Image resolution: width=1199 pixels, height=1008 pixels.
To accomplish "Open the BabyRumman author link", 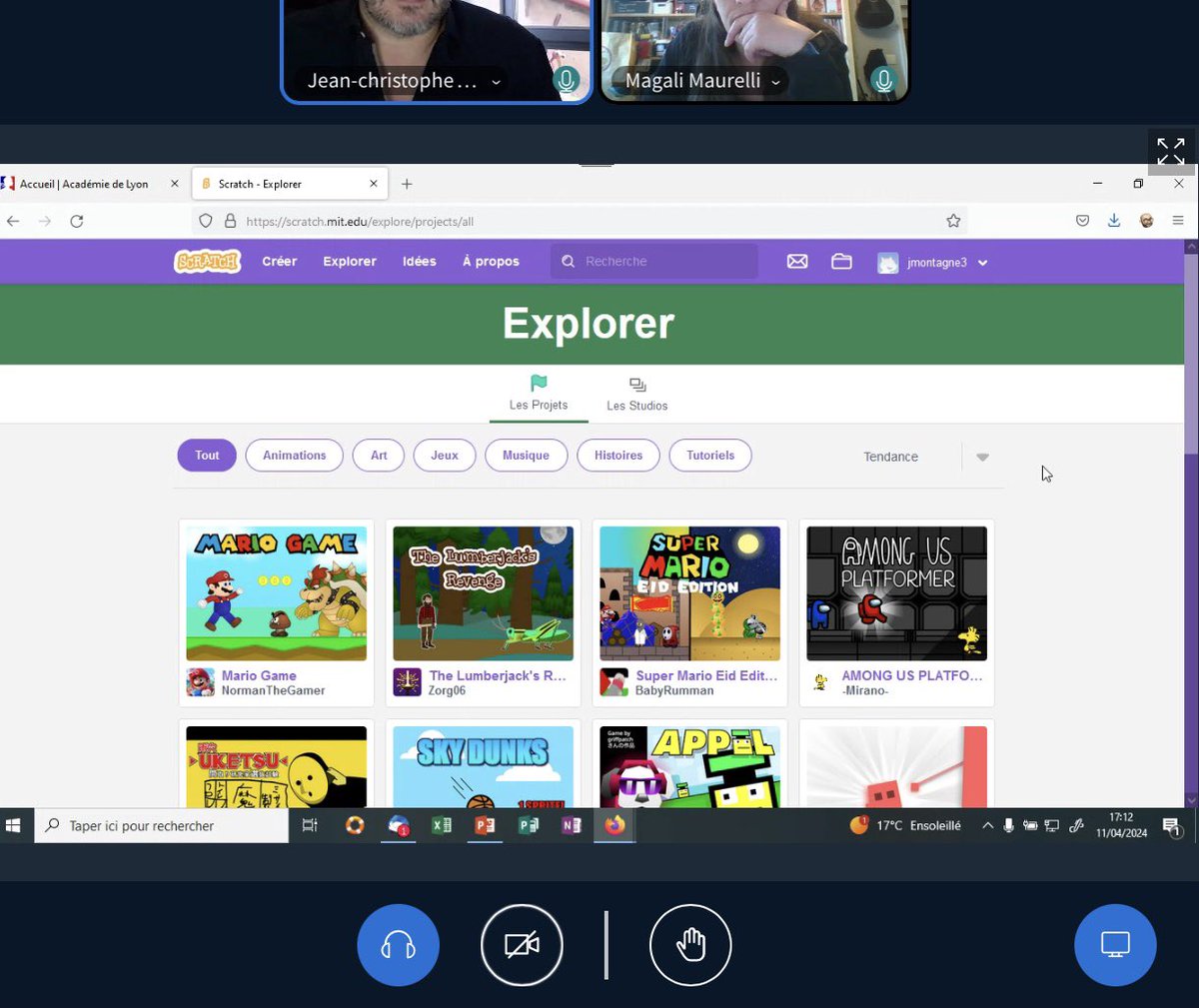I will (x=674, y=690).
